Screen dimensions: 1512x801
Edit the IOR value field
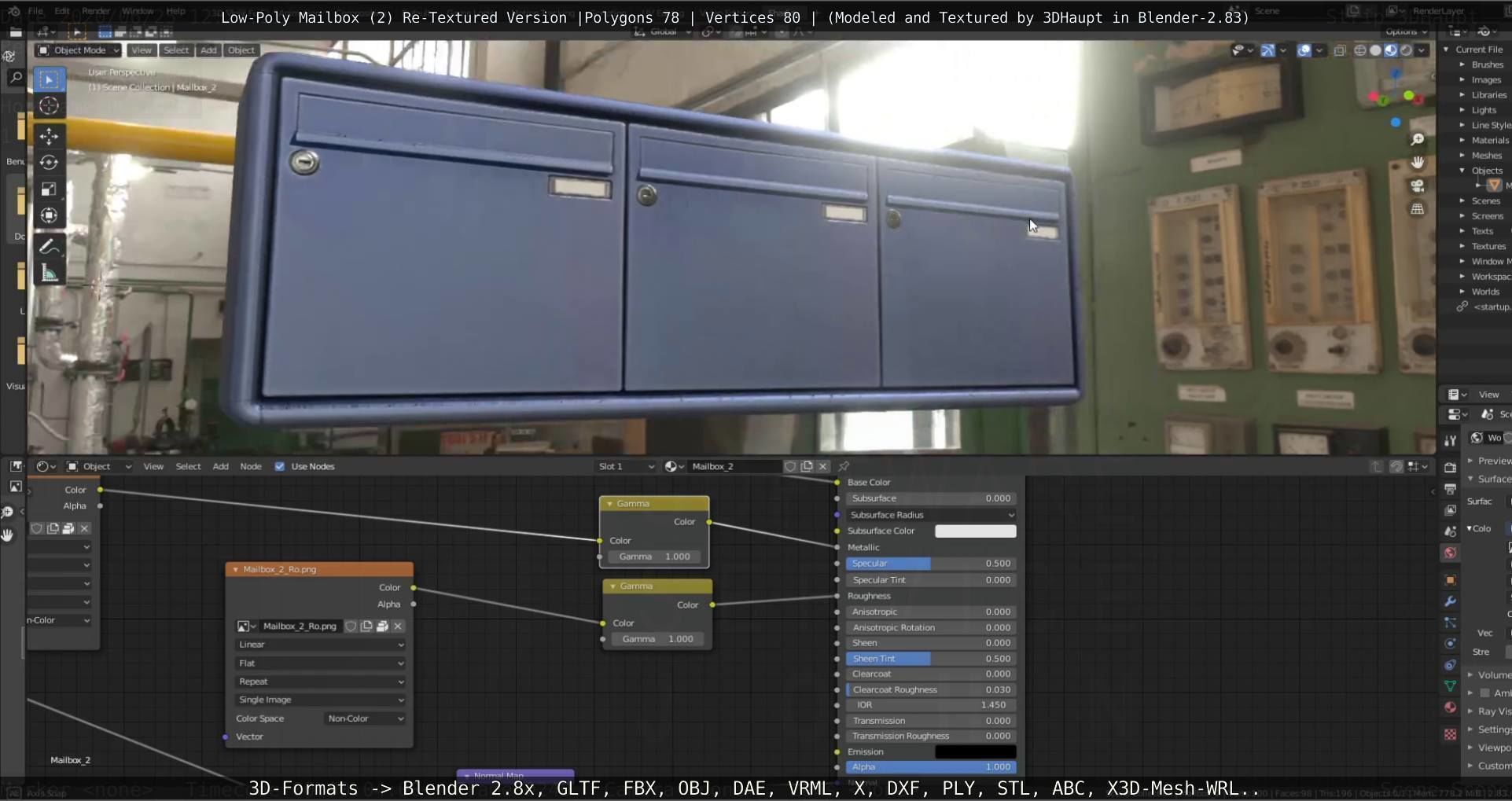pos(931,705)
